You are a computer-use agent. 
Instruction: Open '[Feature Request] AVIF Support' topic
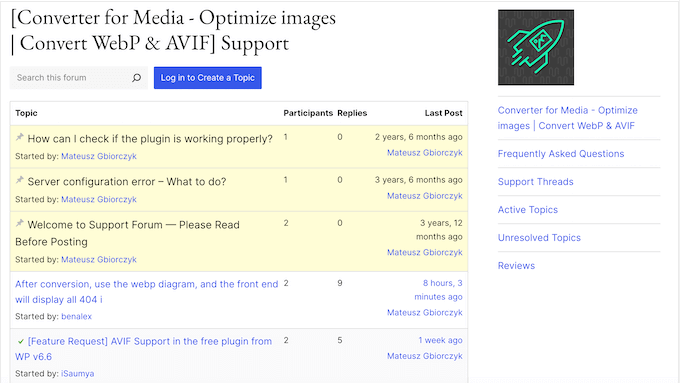coord(144,349)
